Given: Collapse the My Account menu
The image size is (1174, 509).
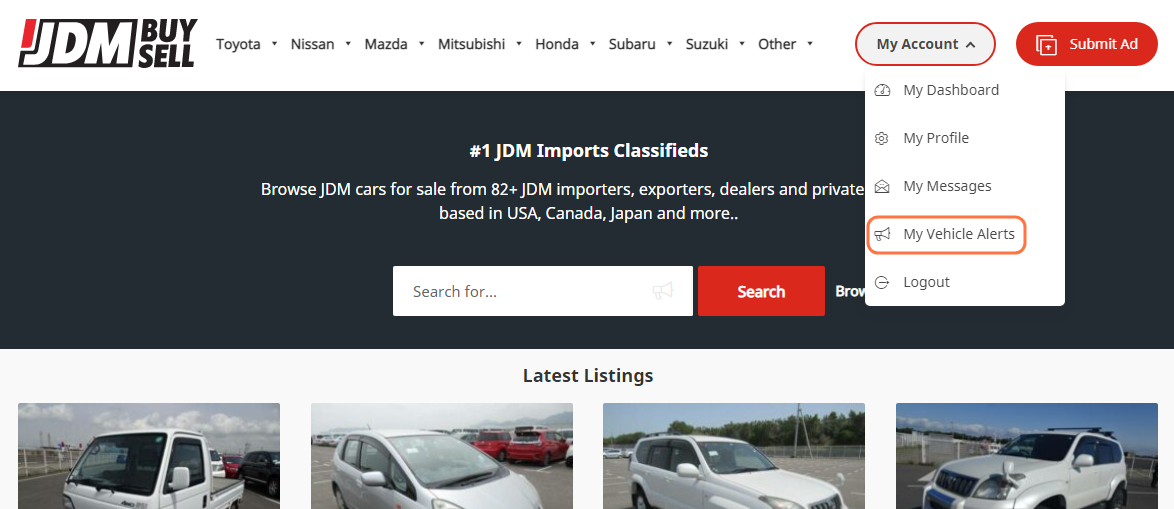Looking at the screenshot, I should point(925,44).
